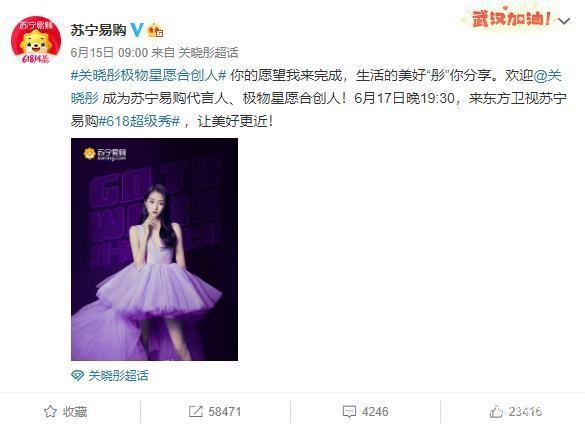The width and height of the screenshot is (585, 425).
Task: Click the super topic diamond icon
Action: tap(77, 375)
